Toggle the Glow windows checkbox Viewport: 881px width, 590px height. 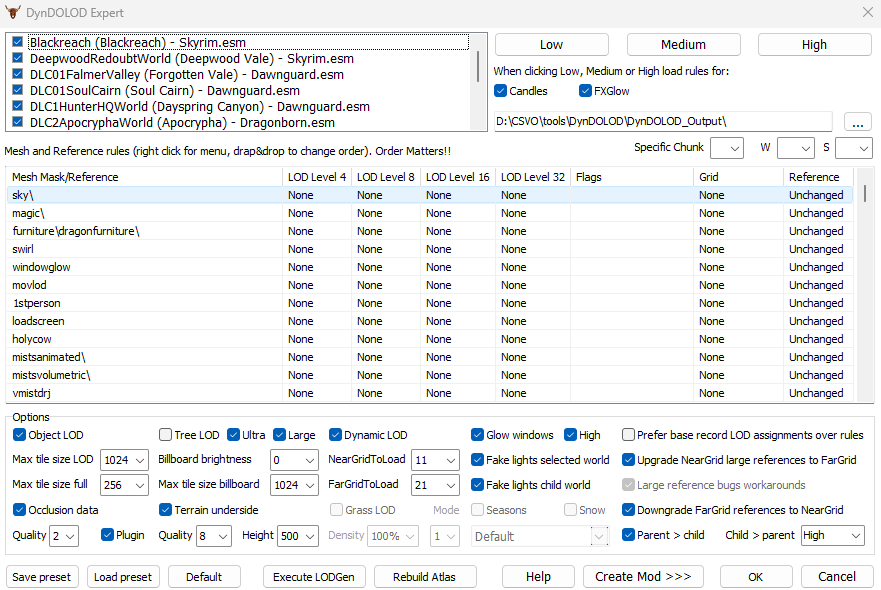(x=478, y=434)
